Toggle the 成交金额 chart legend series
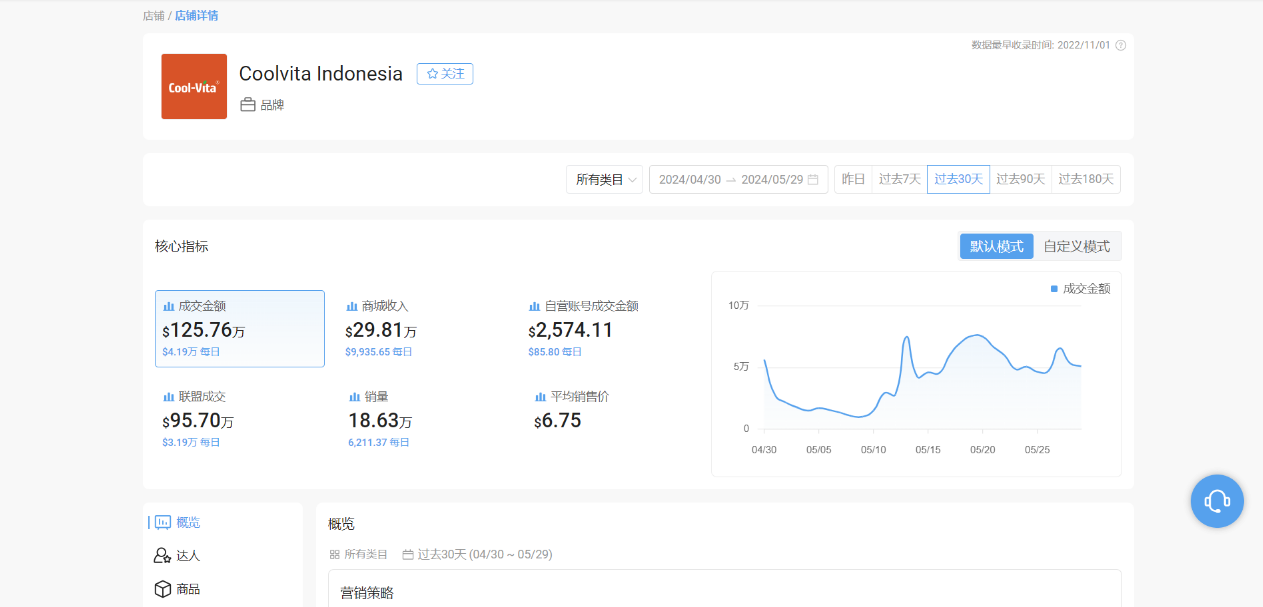1263x607 pixels. click(1080, 288)
